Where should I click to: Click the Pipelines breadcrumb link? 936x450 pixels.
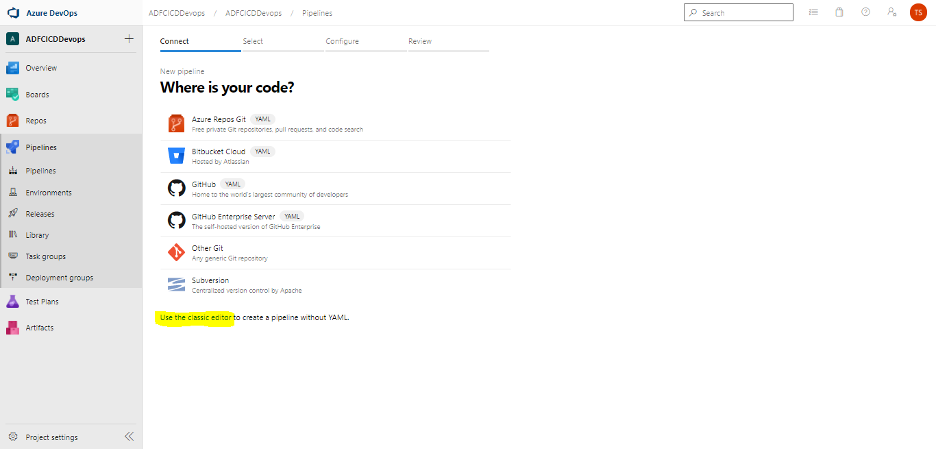pos(317,13)
